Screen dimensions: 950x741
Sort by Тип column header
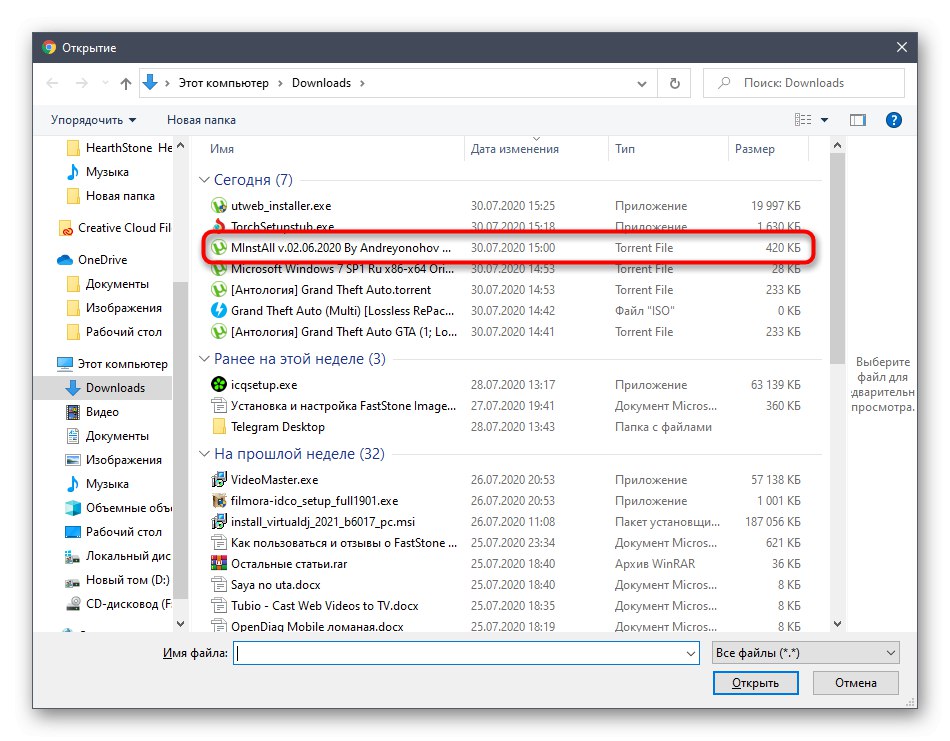[625, 149]
